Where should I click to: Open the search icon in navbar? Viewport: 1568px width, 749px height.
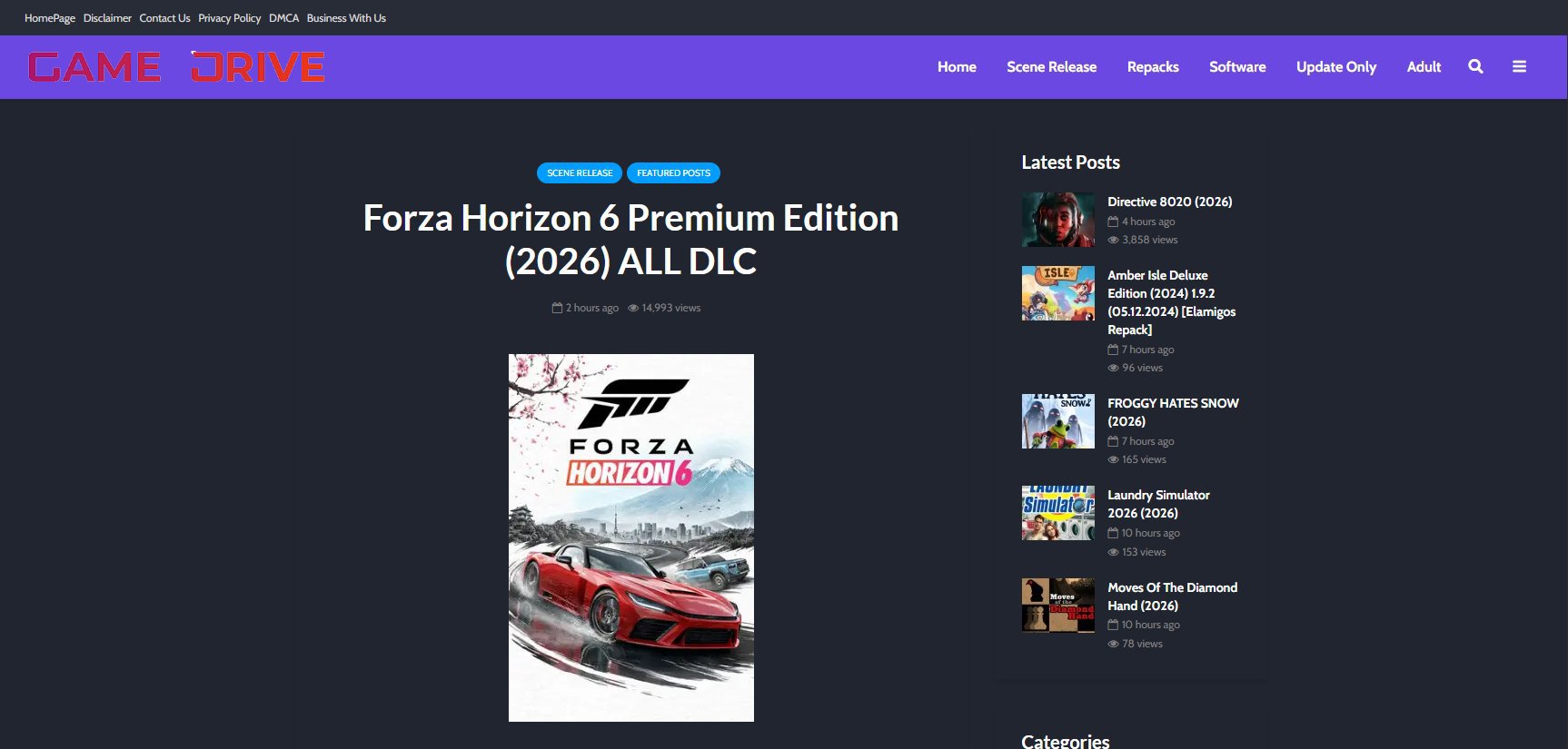1475,66
